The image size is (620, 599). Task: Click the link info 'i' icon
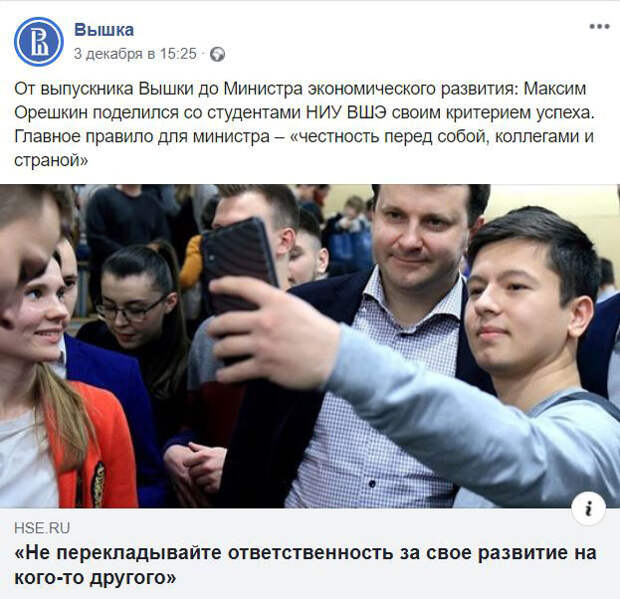coord(588,508)
